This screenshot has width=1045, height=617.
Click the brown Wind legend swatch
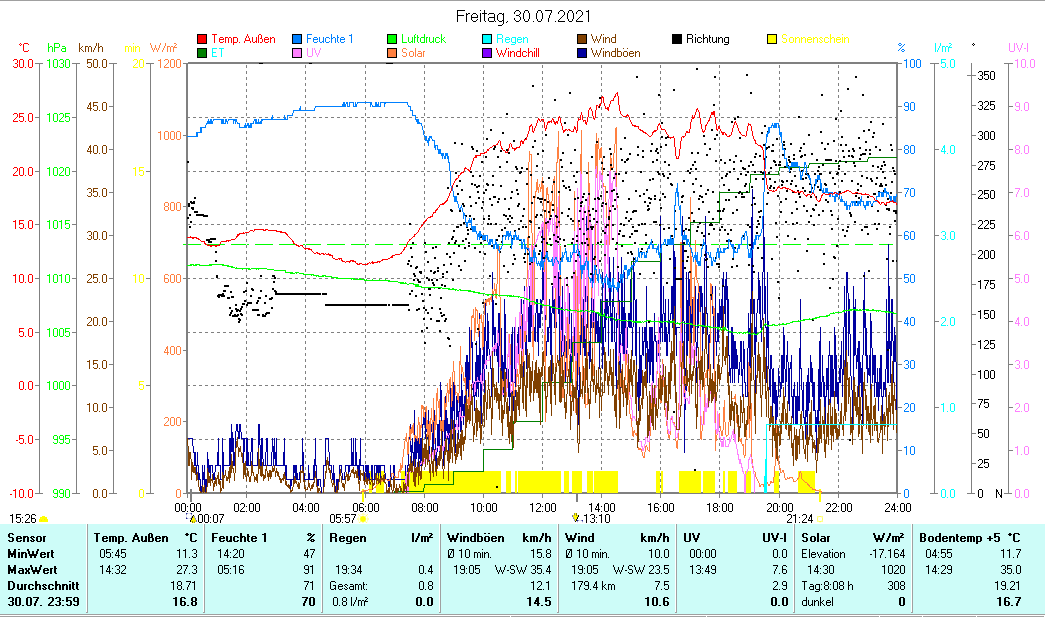pos(582,39)
